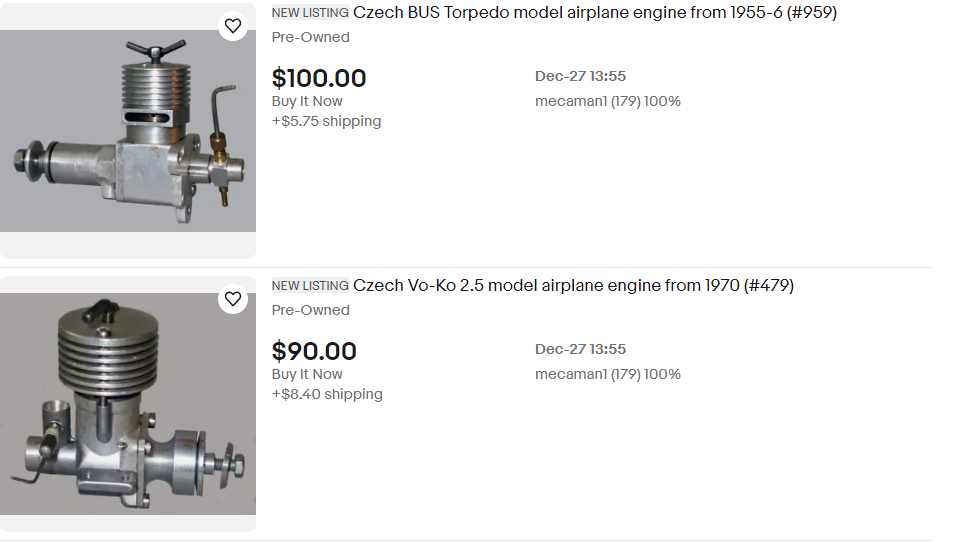The height and width of the screenshot is (543, 963).
Task: Click the $100.00 price
Action: coord(319,78)
